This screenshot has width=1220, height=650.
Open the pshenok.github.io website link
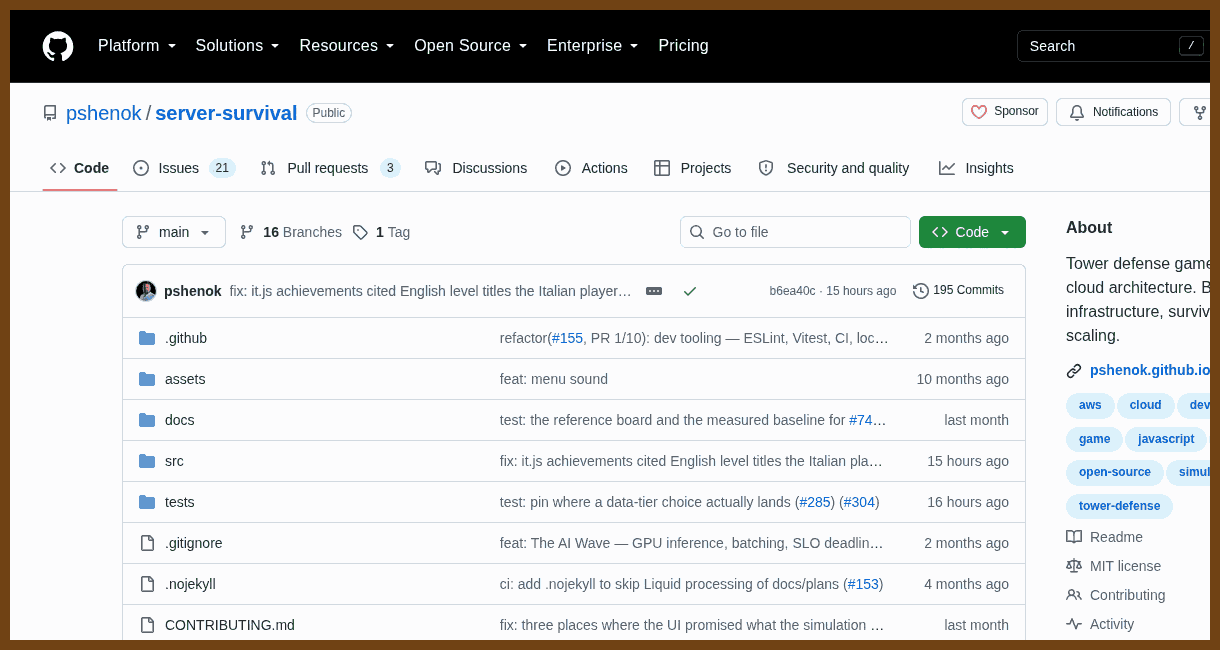click(x=1149, y=370)
